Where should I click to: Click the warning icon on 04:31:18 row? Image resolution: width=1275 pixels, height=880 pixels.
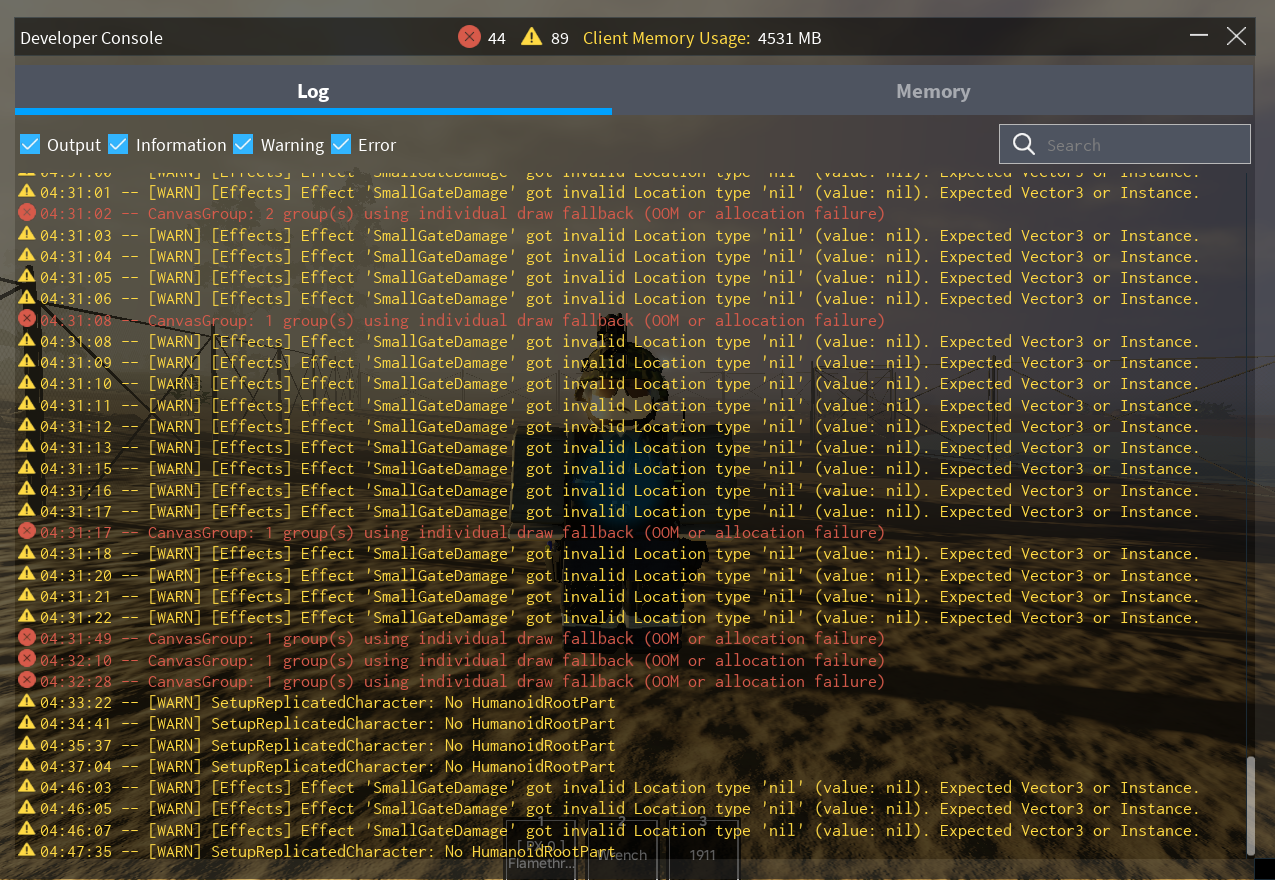tap(27, 552)
